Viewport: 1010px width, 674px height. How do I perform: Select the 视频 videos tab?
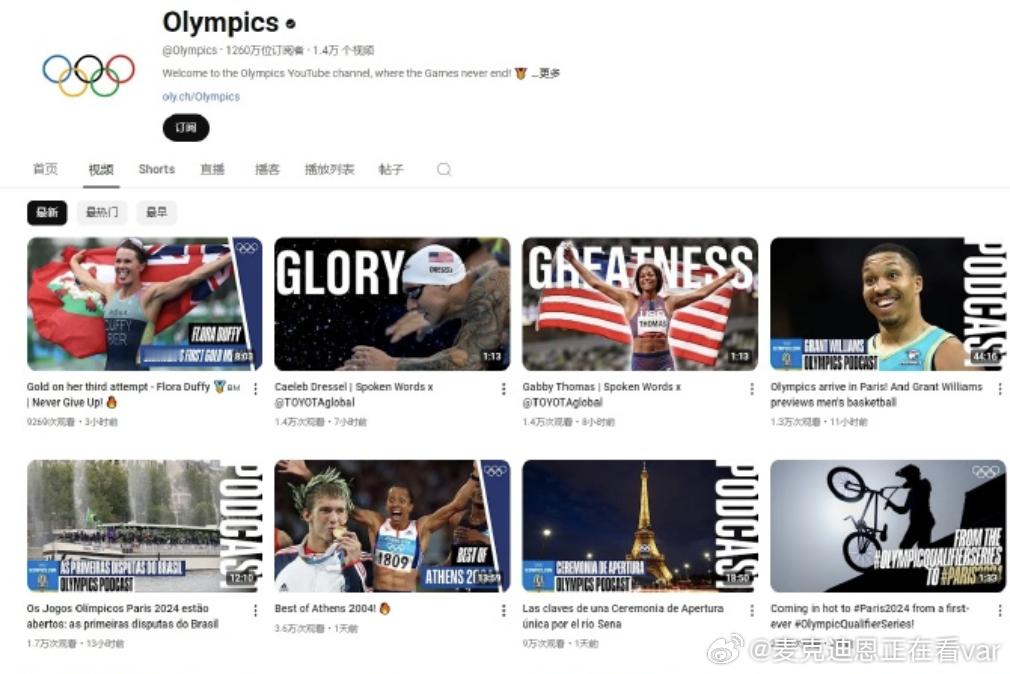101,169
